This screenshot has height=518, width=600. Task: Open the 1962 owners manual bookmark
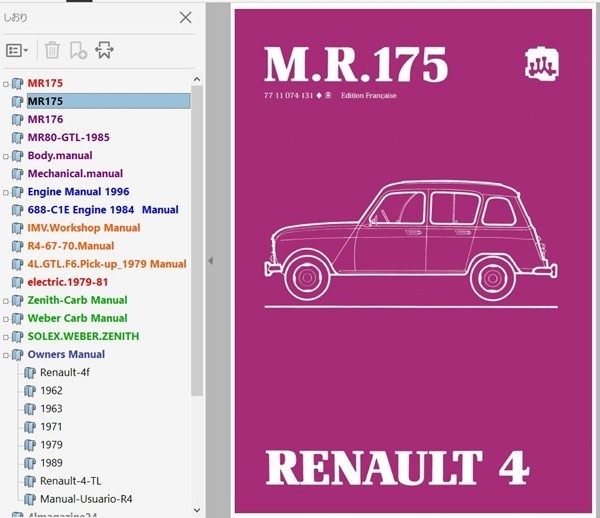click(x=51, y=391)
